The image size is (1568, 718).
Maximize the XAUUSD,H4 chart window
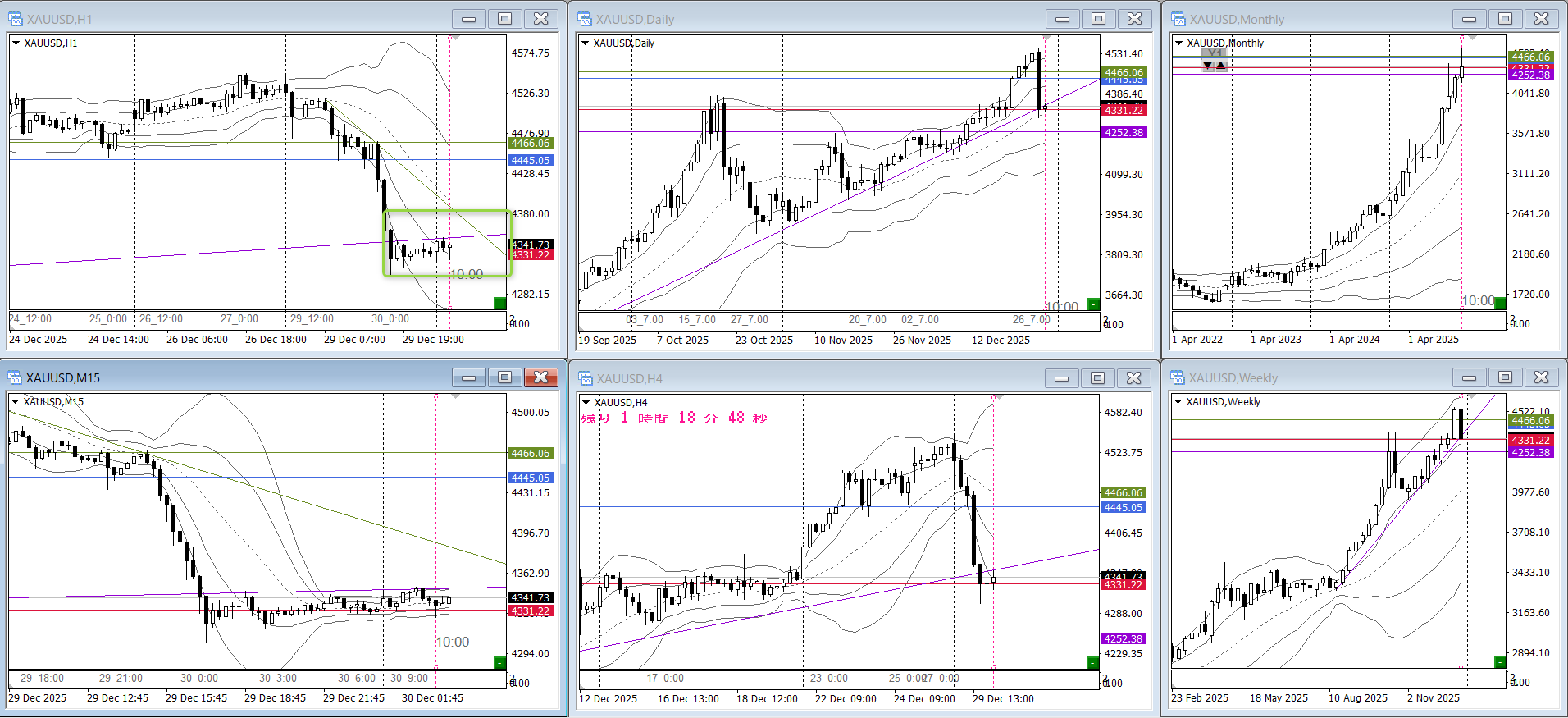point(1097,378)
